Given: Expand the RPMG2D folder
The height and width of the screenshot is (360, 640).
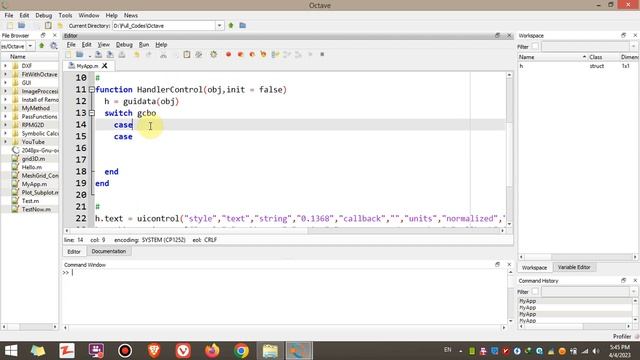Looking at the screenshot, I should pyautogui.click(x=5, y=125).
